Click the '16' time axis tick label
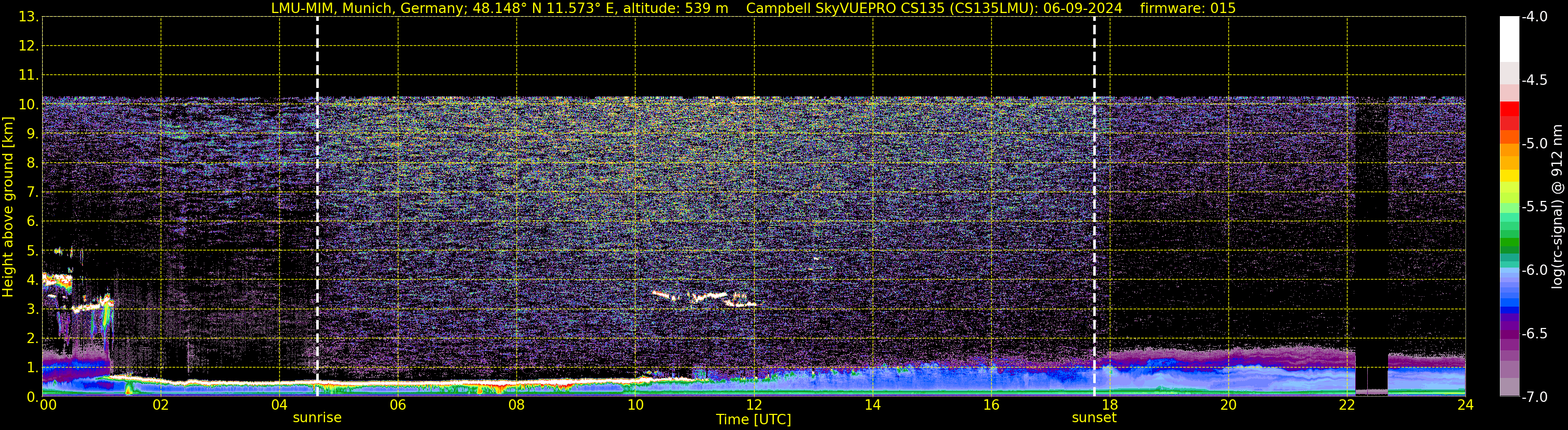1568x430 pixels. (991, 405)
